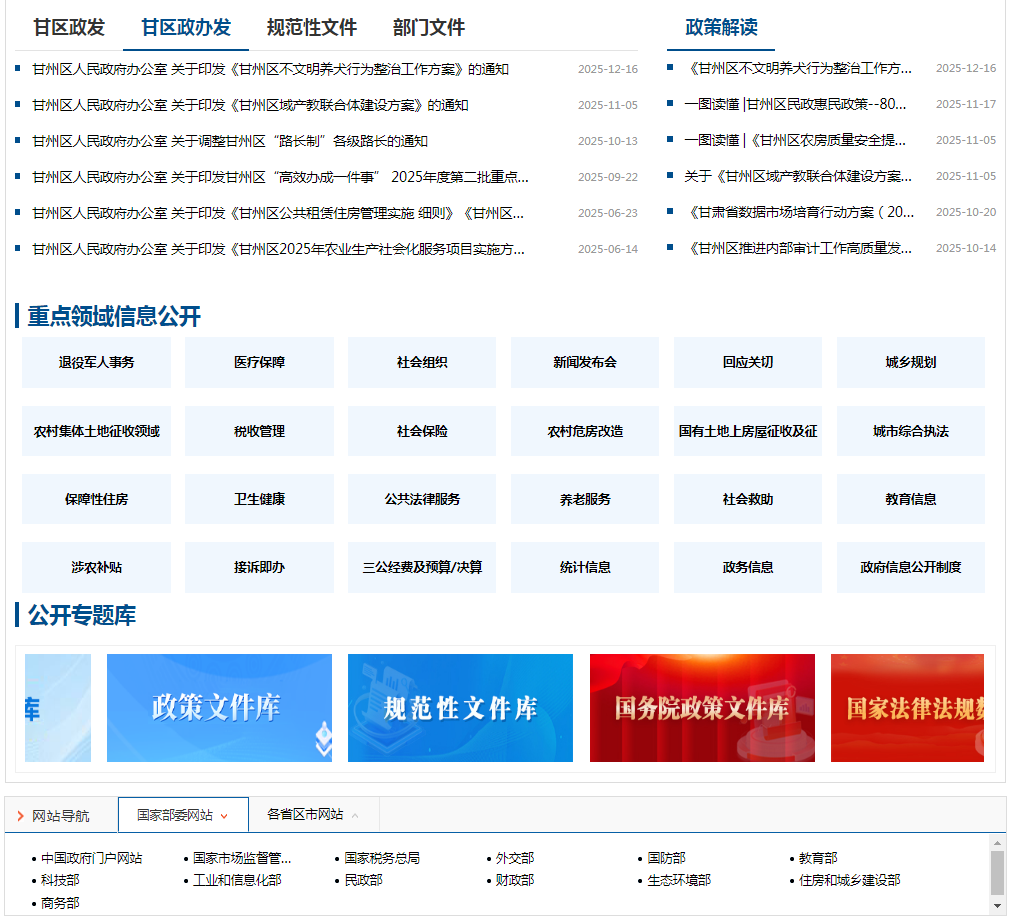The height and width of the screenshot is (916, 1009).
Task: Open the 国务院政策文件库 red banner
Action: (702, 708)
